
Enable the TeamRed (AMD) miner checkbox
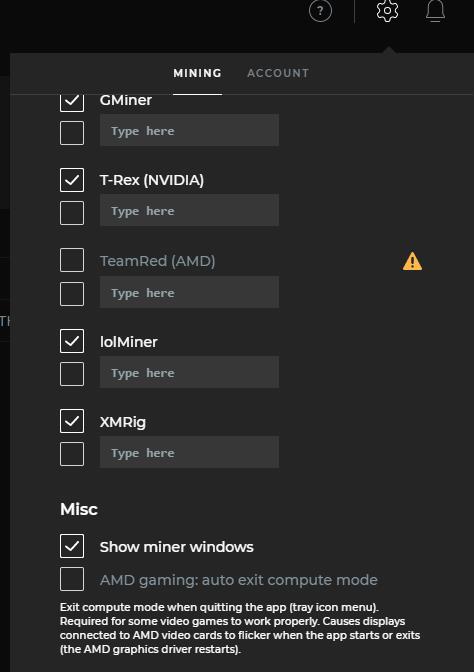[x=72, y=260]
